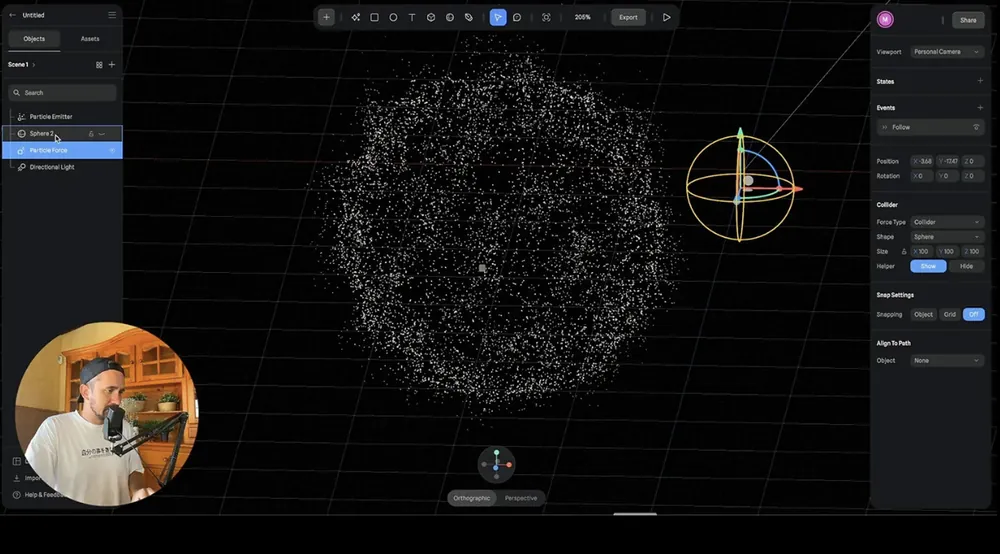Screen dimensions: 1000x554
Task: Edit the Size Z value field
Action: (973, 252)
